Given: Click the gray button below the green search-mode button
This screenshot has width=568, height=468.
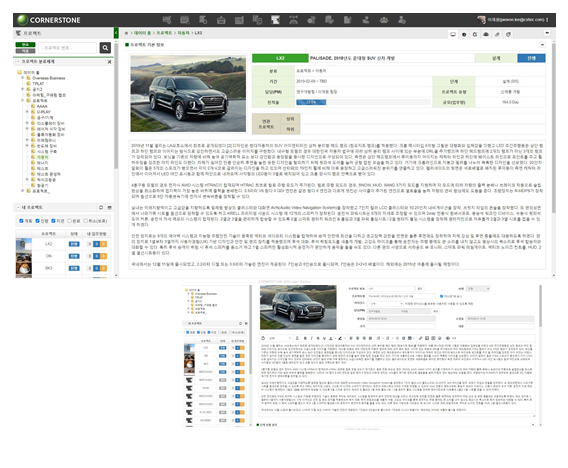Looking at the screenshot, I should point(25,51).
